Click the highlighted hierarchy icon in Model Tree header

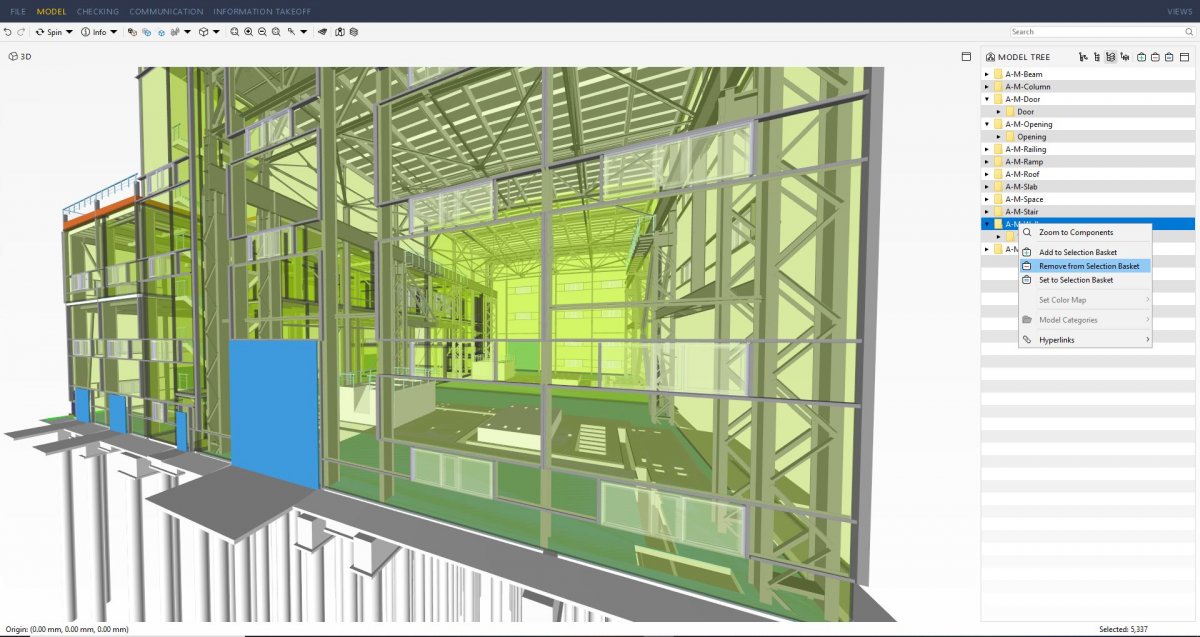click(x=1111, y=57)
